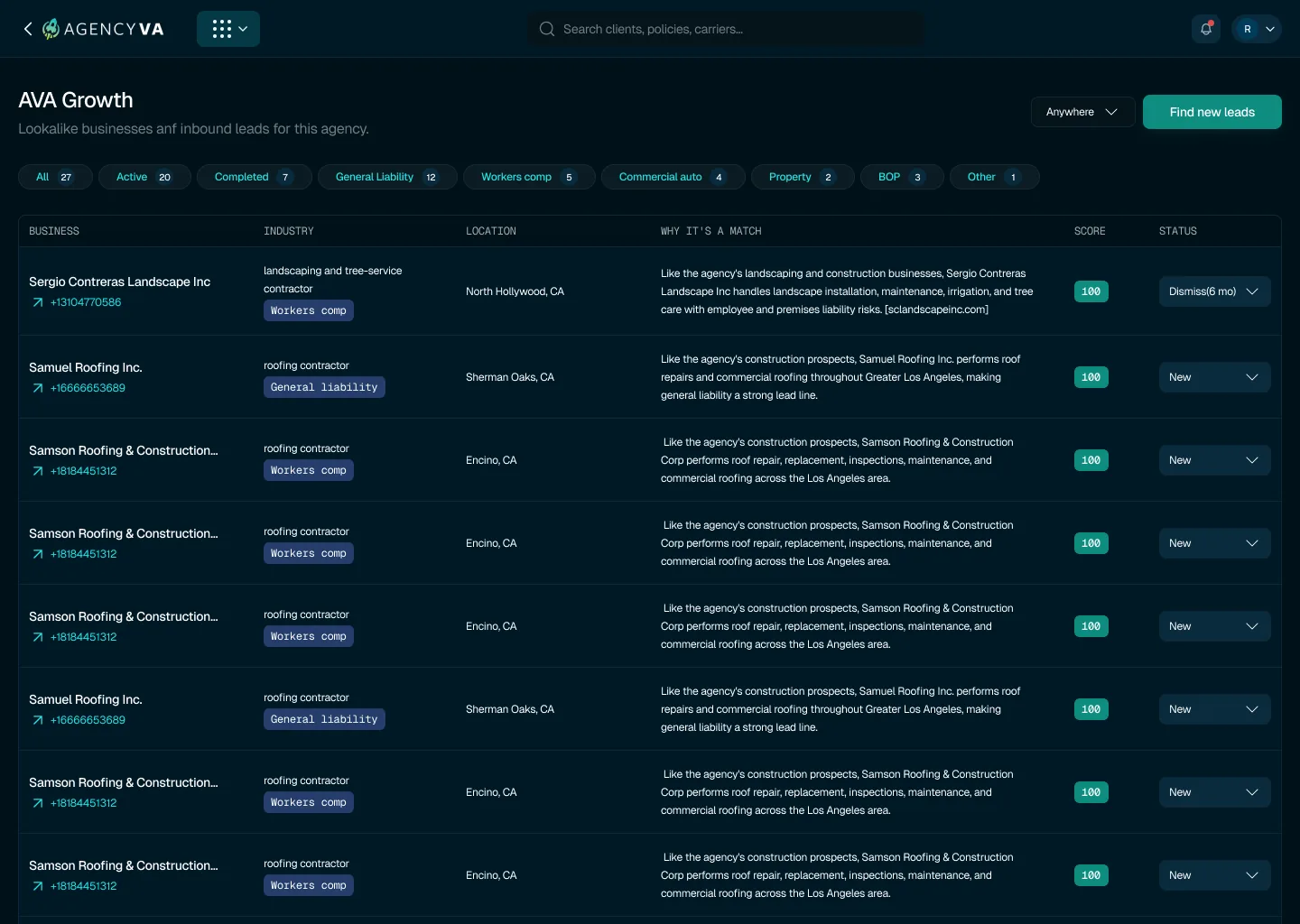
Task: Open the notifications bell
Action: click(x=1206, y=29)
